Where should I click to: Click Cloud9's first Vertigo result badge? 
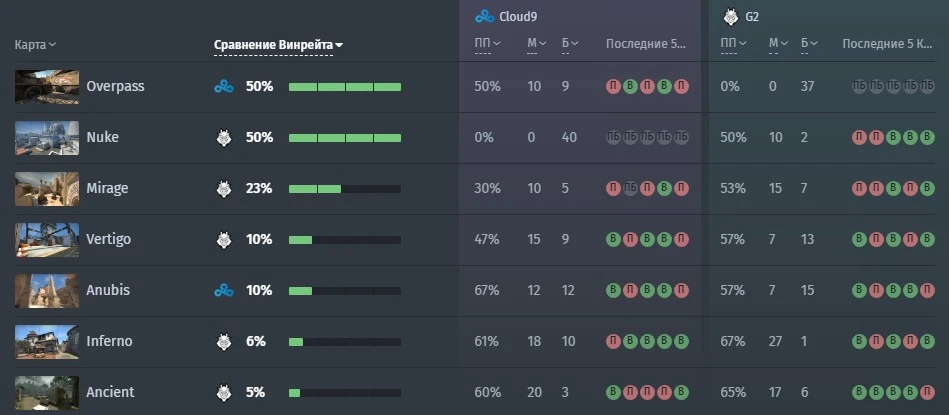[x=614, y=239]
